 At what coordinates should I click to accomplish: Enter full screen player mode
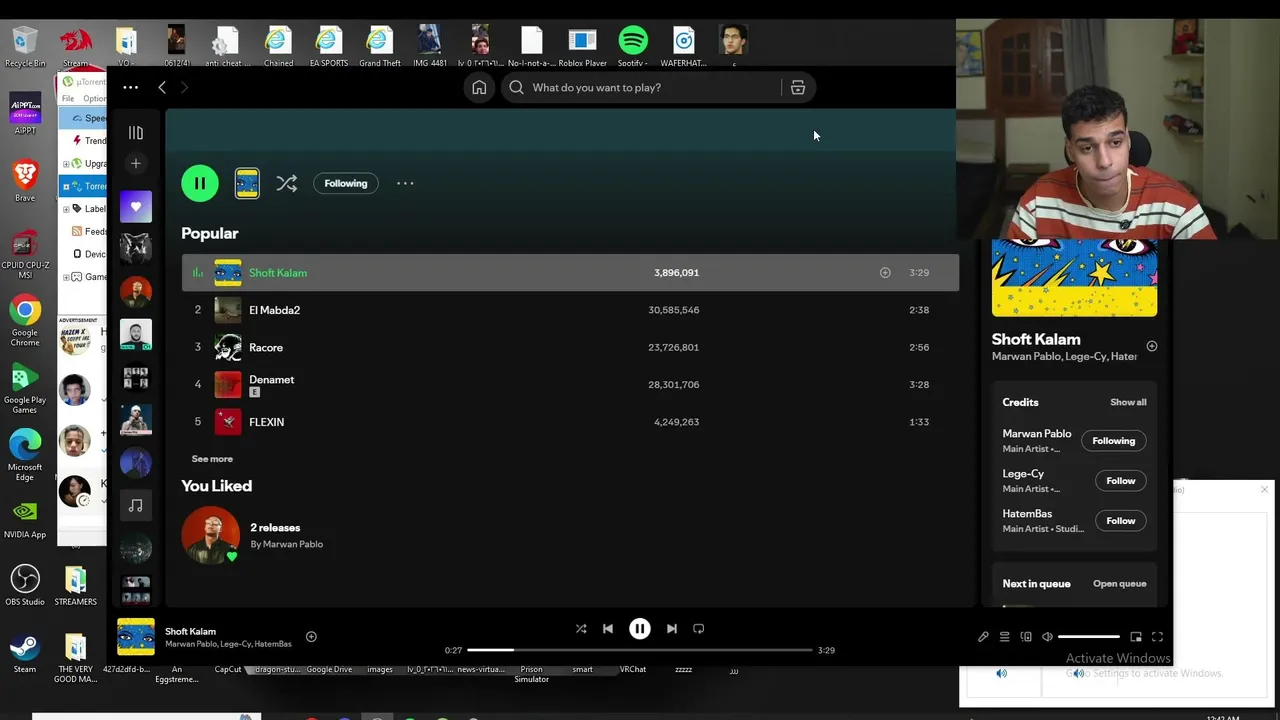[x=1158, y=637]
